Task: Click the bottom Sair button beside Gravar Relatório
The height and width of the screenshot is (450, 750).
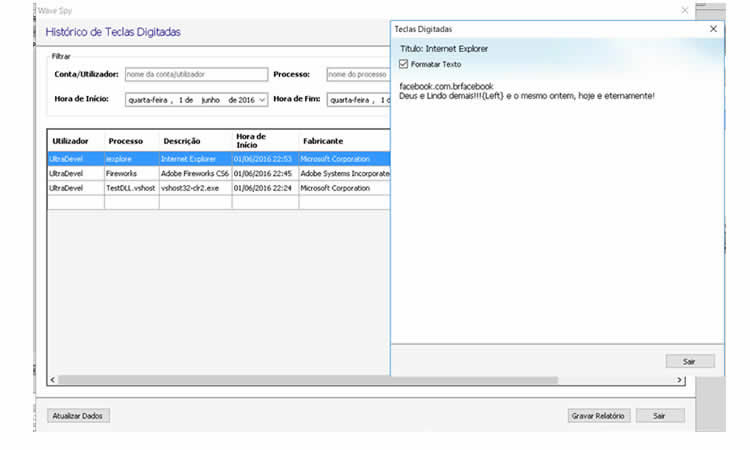Action: point(659,415)
